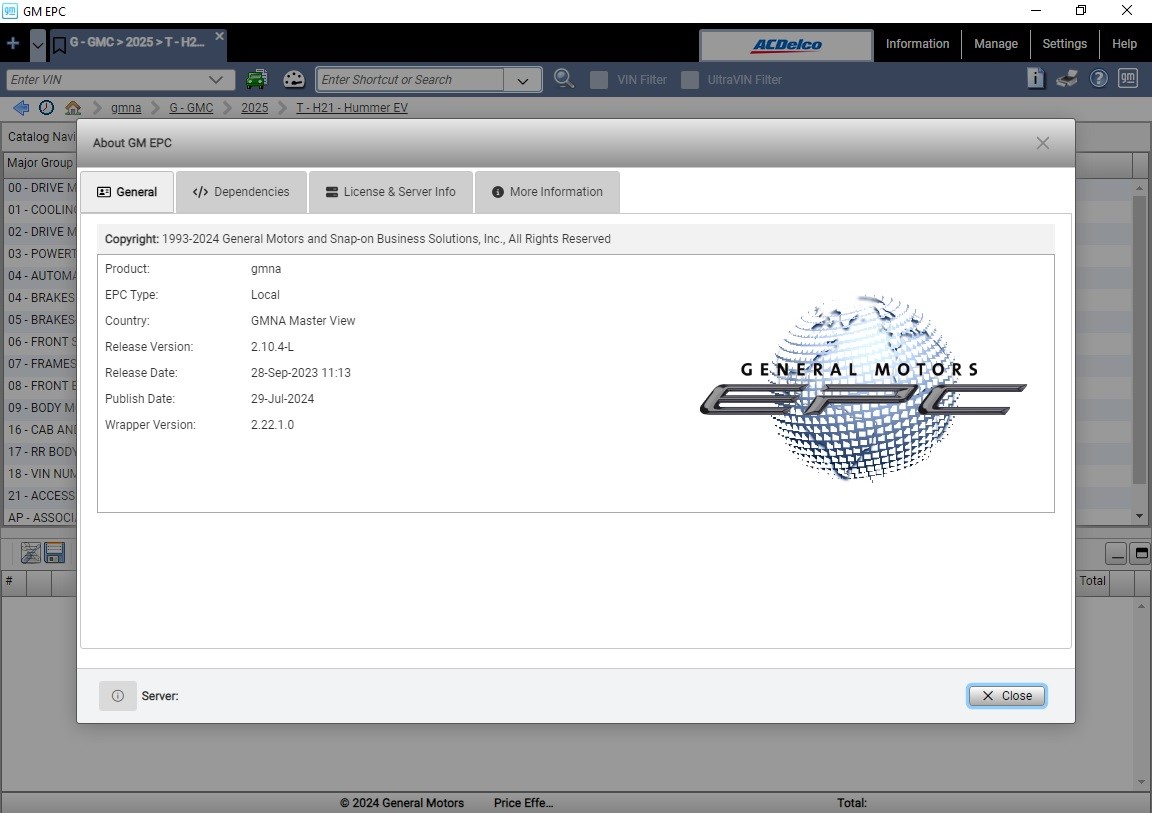This screenshot has height=813, width=1152.
Task: Click the T - H21 - Hummer EV breadcrumb
Action: [x=351, y=108]
